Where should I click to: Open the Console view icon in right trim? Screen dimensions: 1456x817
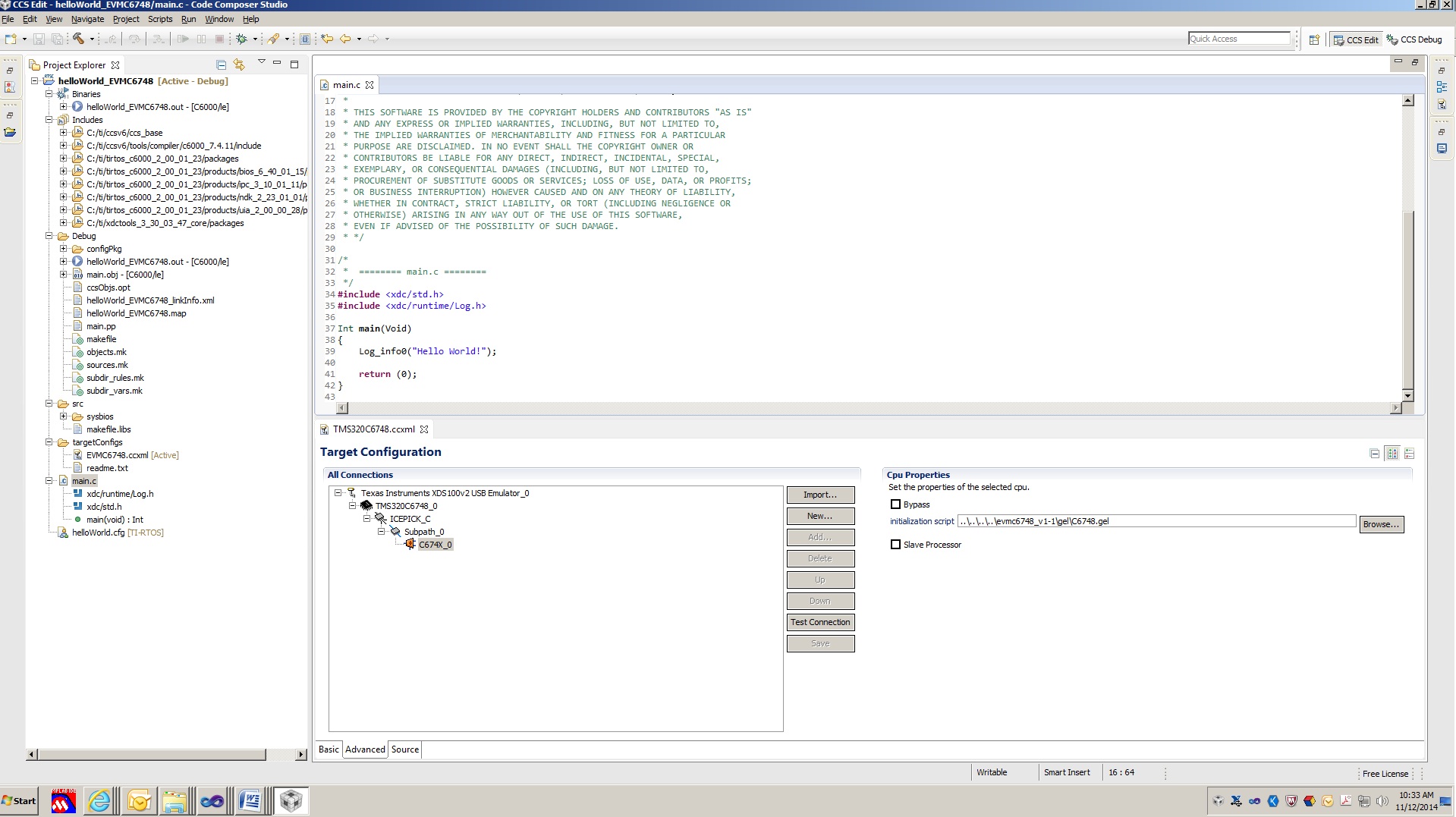tap(1442, 149)
